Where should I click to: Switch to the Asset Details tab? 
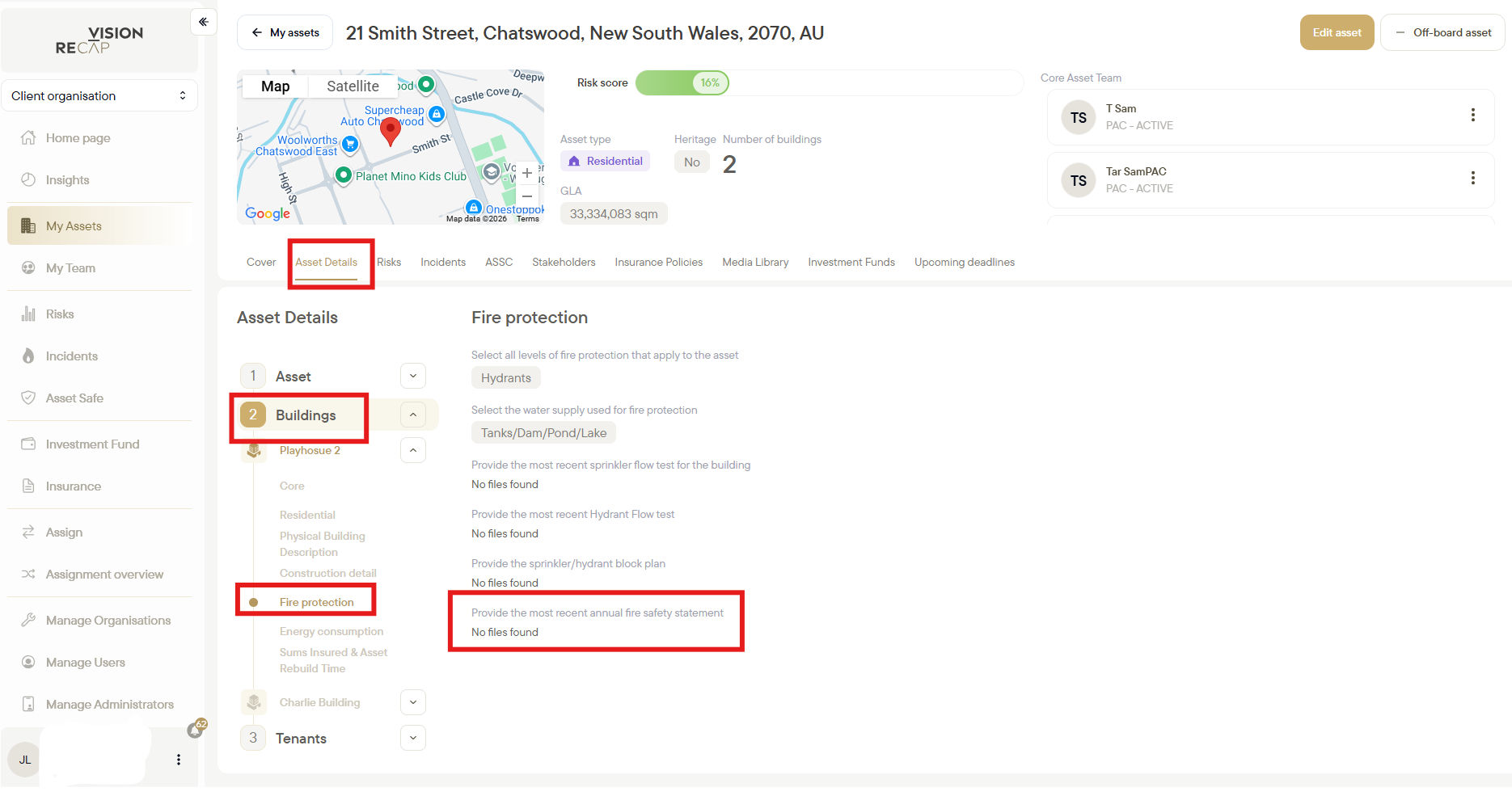326,262
